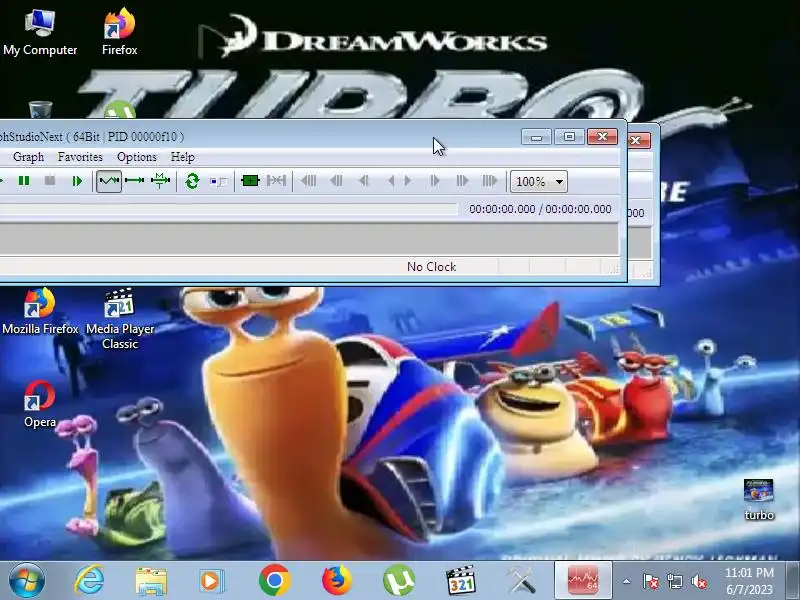
Task: Click the plain left seek arrow
Action: 391,181
